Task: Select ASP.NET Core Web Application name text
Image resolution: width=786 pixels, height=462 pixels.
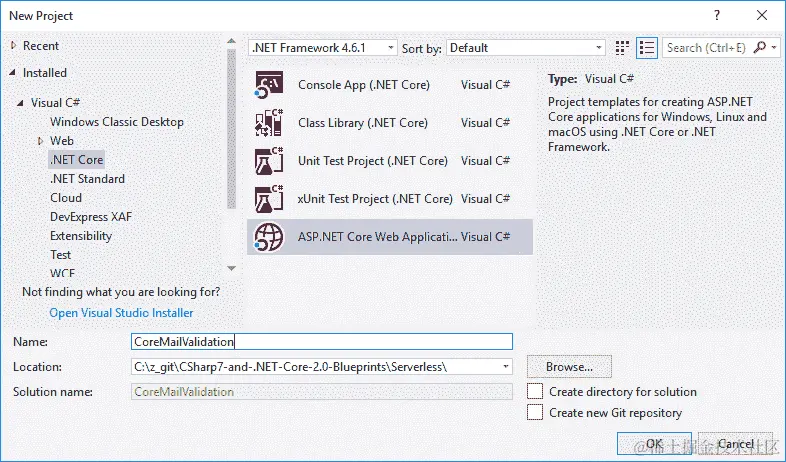Action: [x=377, y=237]
